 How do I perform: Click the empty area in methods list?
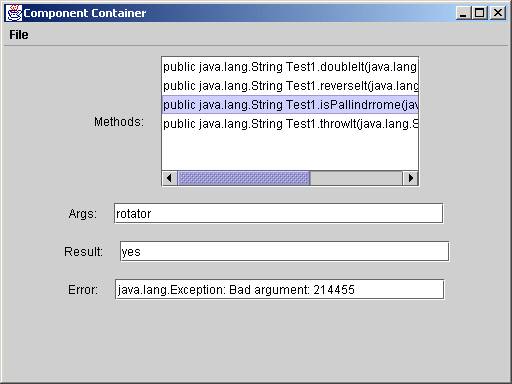pyautogui.click(x=290, y=152)
